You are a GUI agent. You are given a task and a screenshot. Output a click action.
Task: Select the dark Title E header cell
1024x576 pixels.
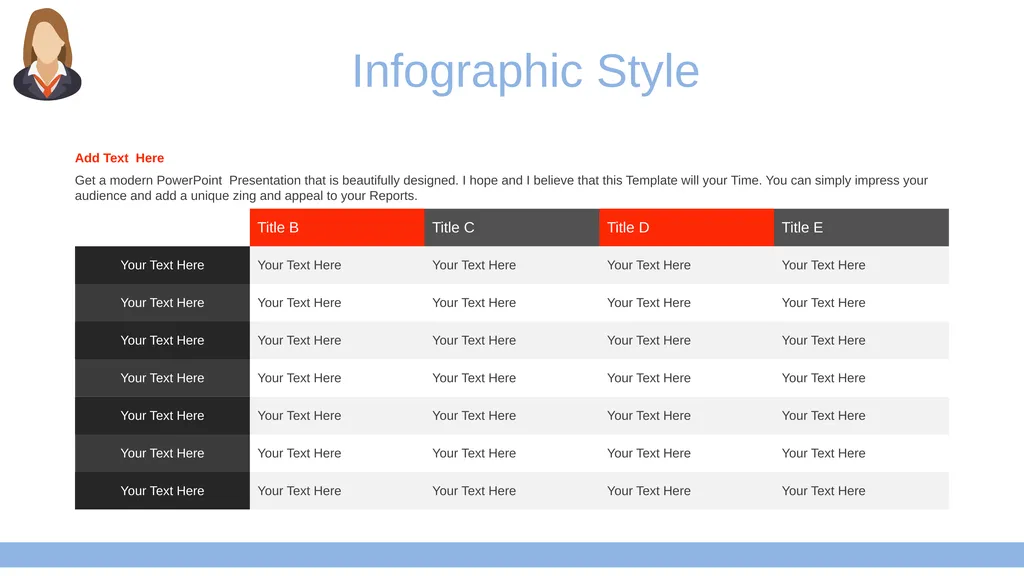coord(861,227)
